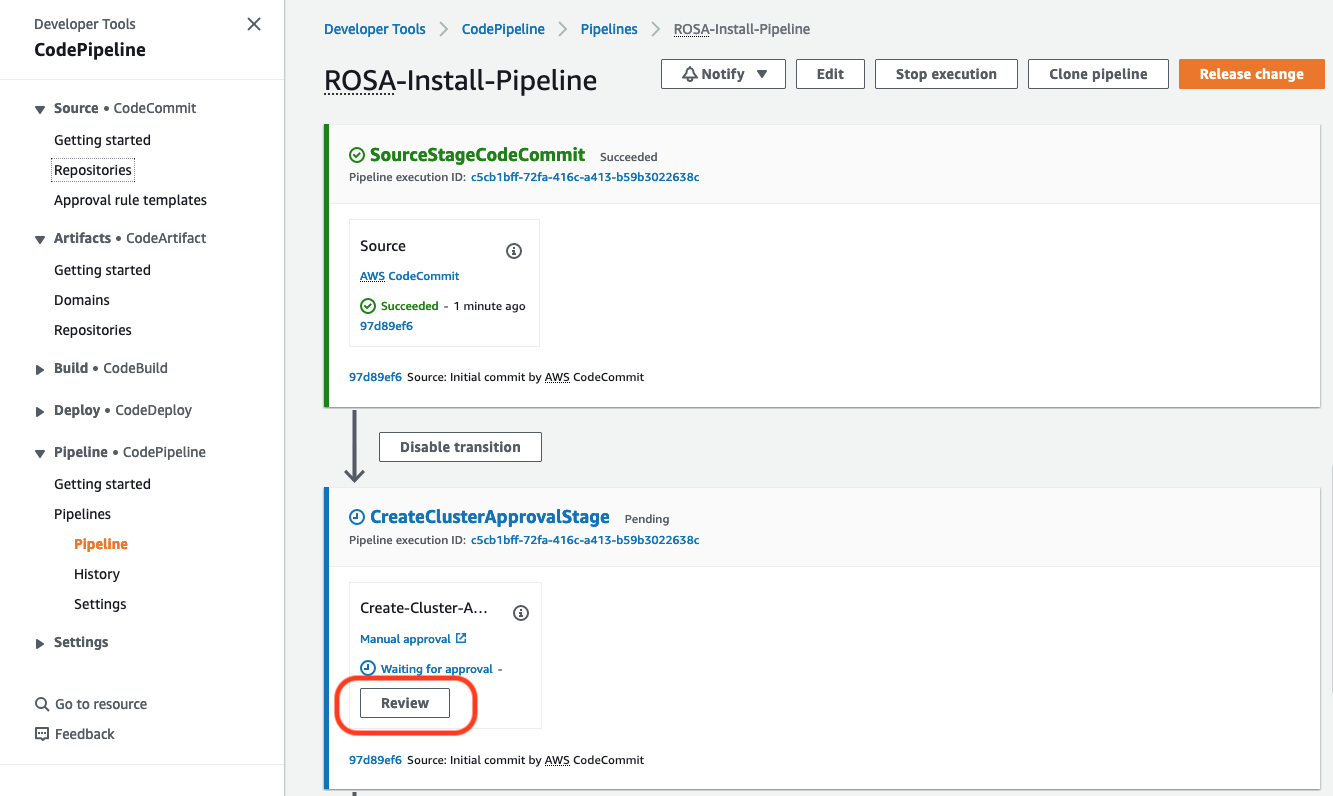This screenshot has height=796, width=1333.
Task: Open info icon on the Create-Cluster action
Action: (x=520, y=613)
